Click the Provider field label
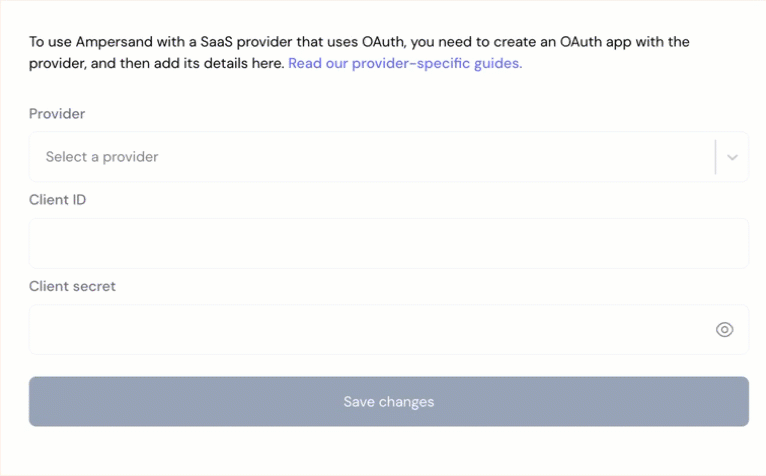The height and width of the screenshot is (476, 766). click(x=57, y=113)
